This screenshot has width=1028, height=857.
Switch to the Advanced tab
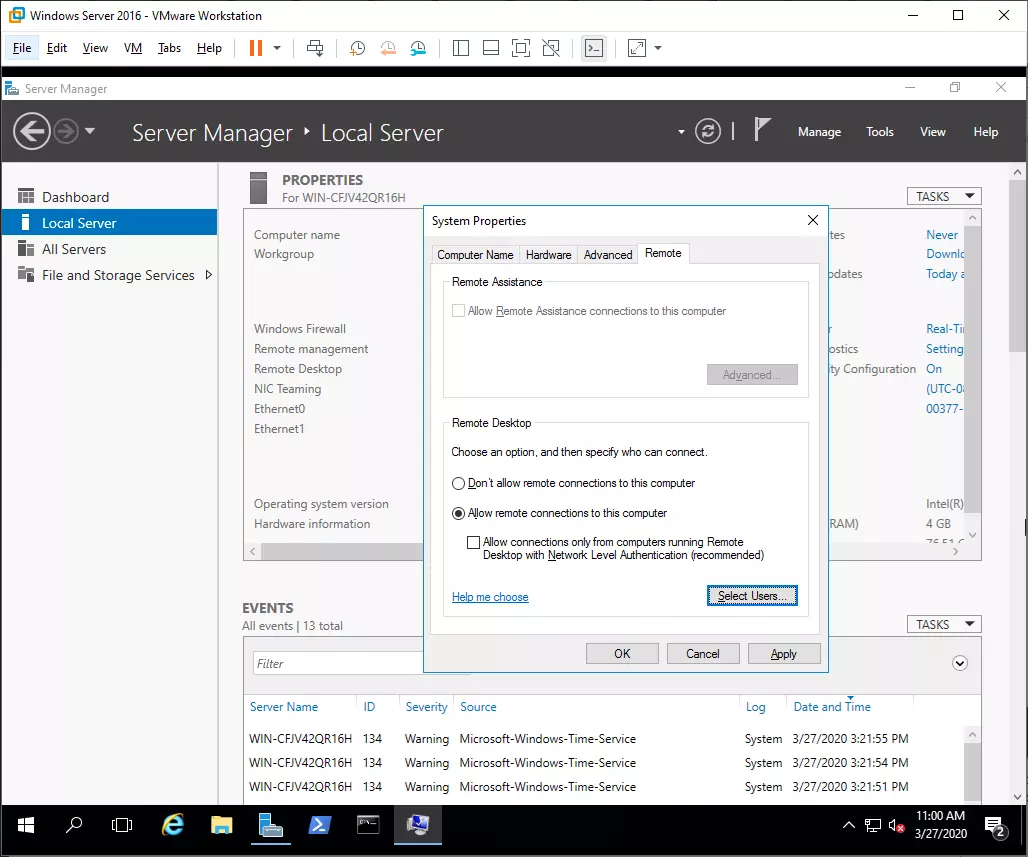(608, 254)
